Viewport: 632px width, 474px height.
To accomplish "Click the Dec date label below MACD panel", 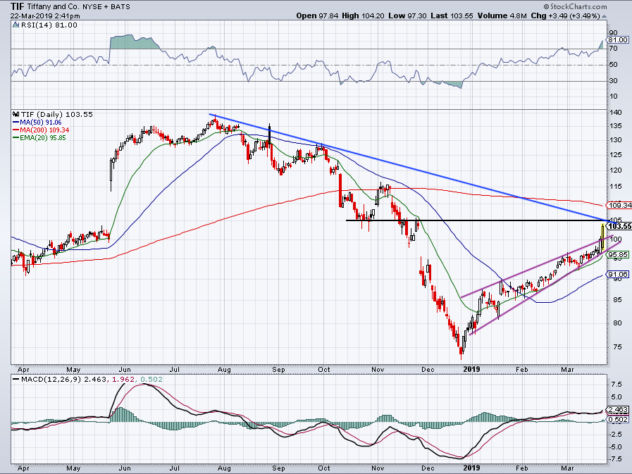I will coord(428,468).
